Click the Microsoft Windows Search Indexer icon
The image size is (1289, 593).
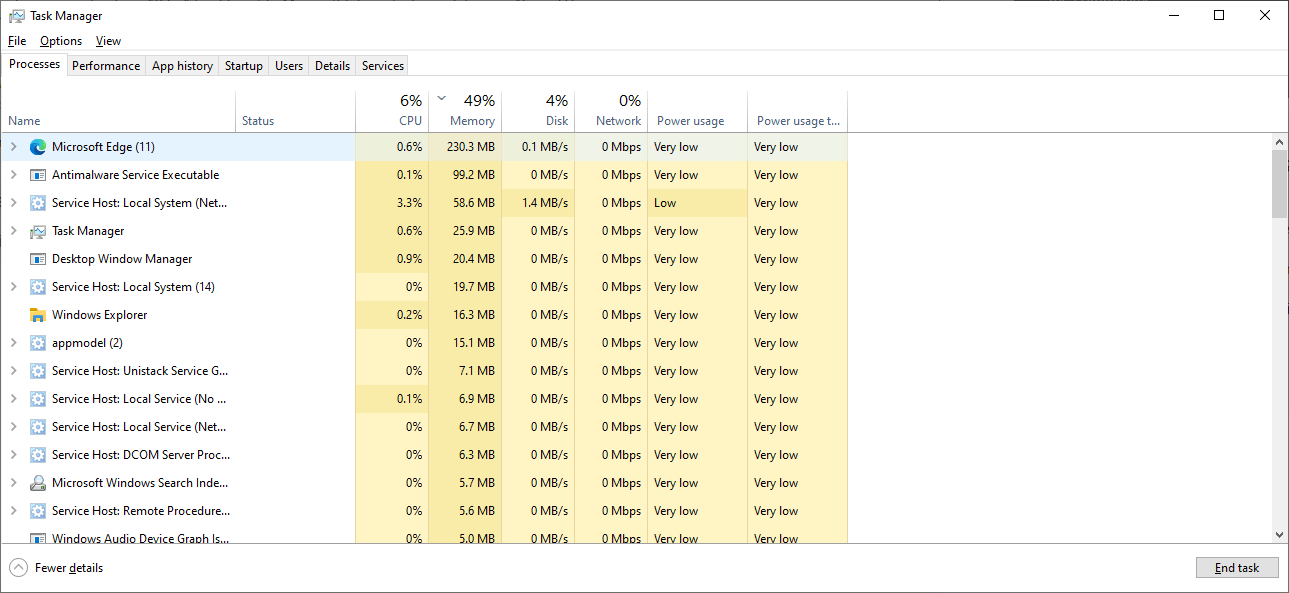tap(38, 483)
